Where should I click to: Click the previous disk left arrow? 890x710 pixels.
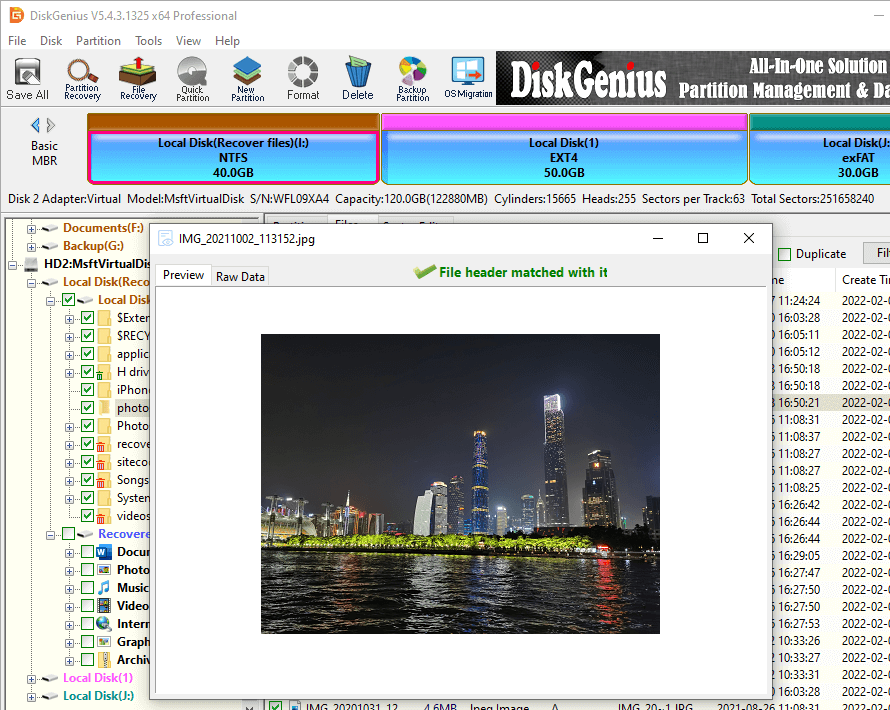tap(36, 125)
